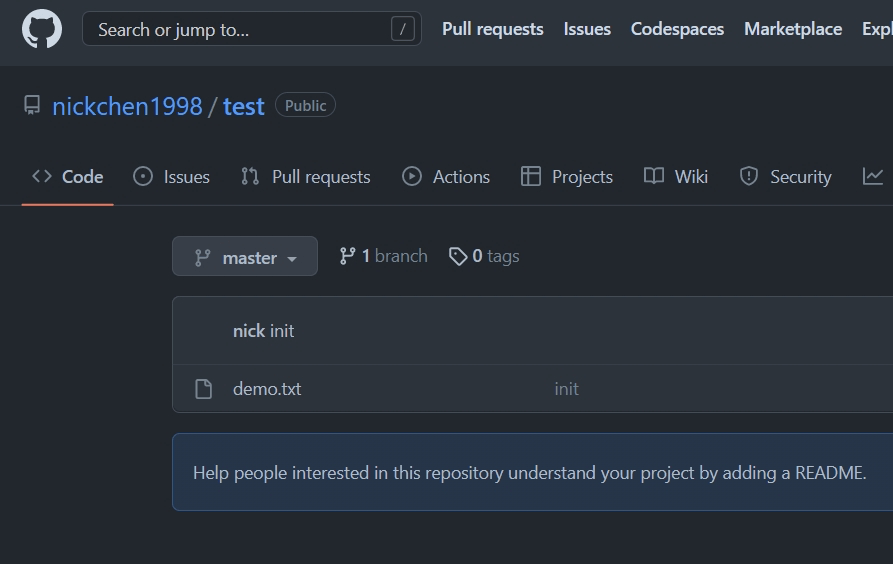Click the slash shortcut key icon in search
Viewport: 893px width, 564px height.
[402, 29]
